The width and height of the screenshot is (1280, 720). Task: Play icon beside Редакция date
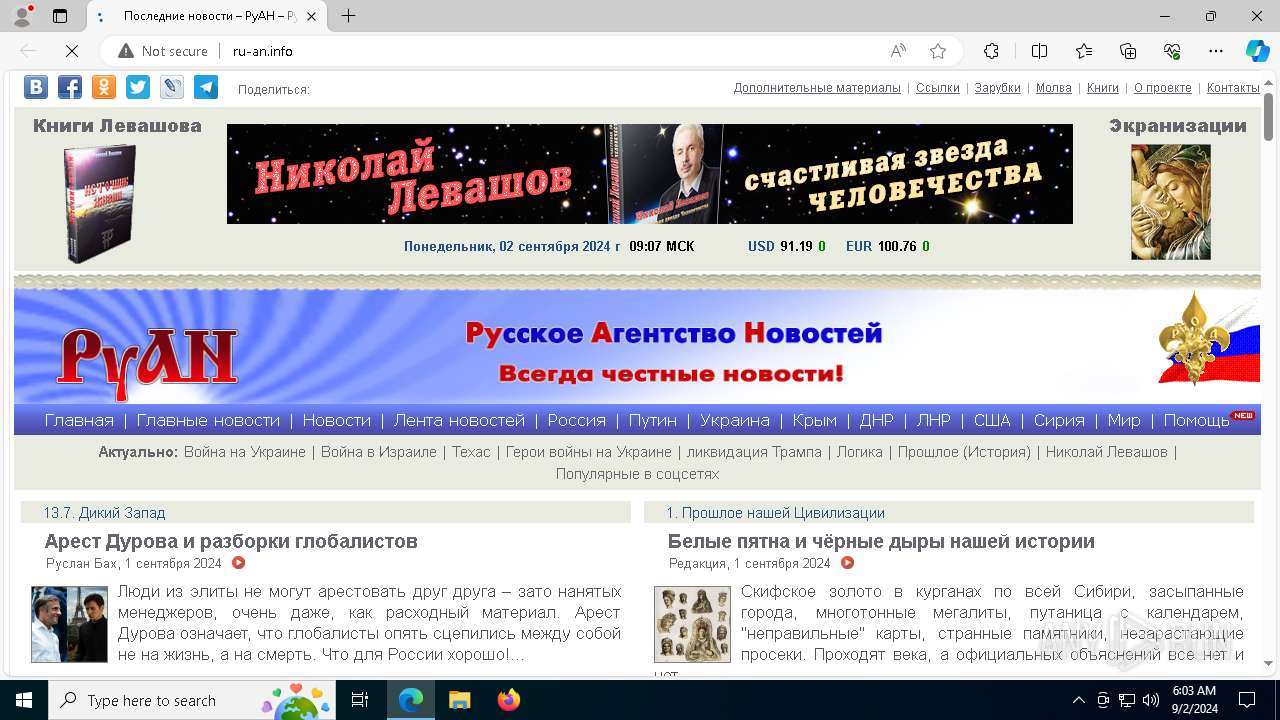(x=847, y=563)
